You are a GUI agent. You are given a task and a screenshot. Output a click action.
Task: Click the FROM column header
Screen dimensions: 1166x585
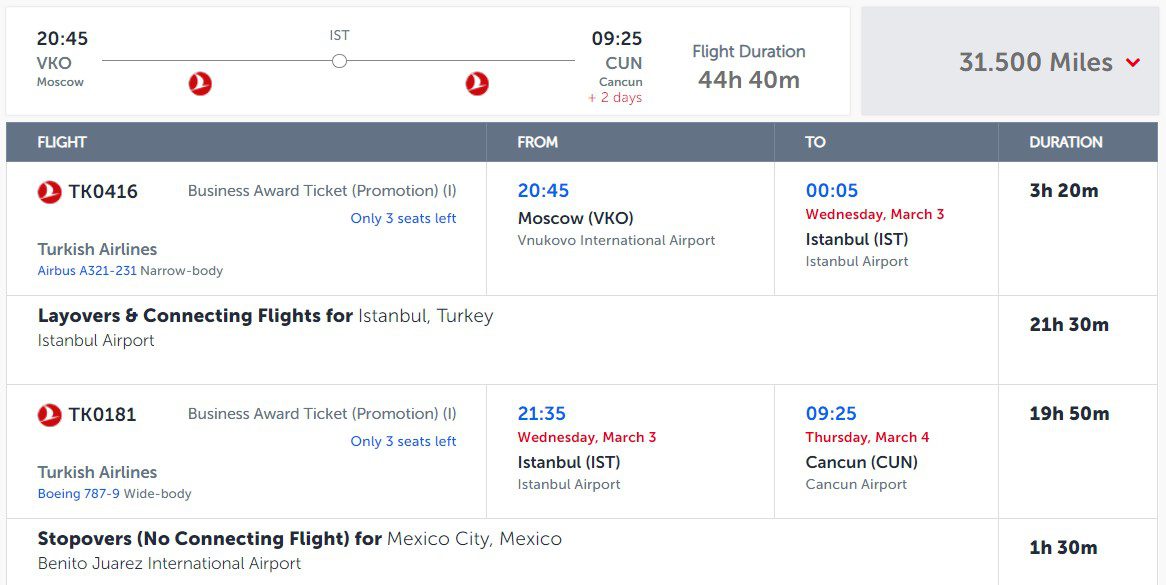click(x=538, y=142)
